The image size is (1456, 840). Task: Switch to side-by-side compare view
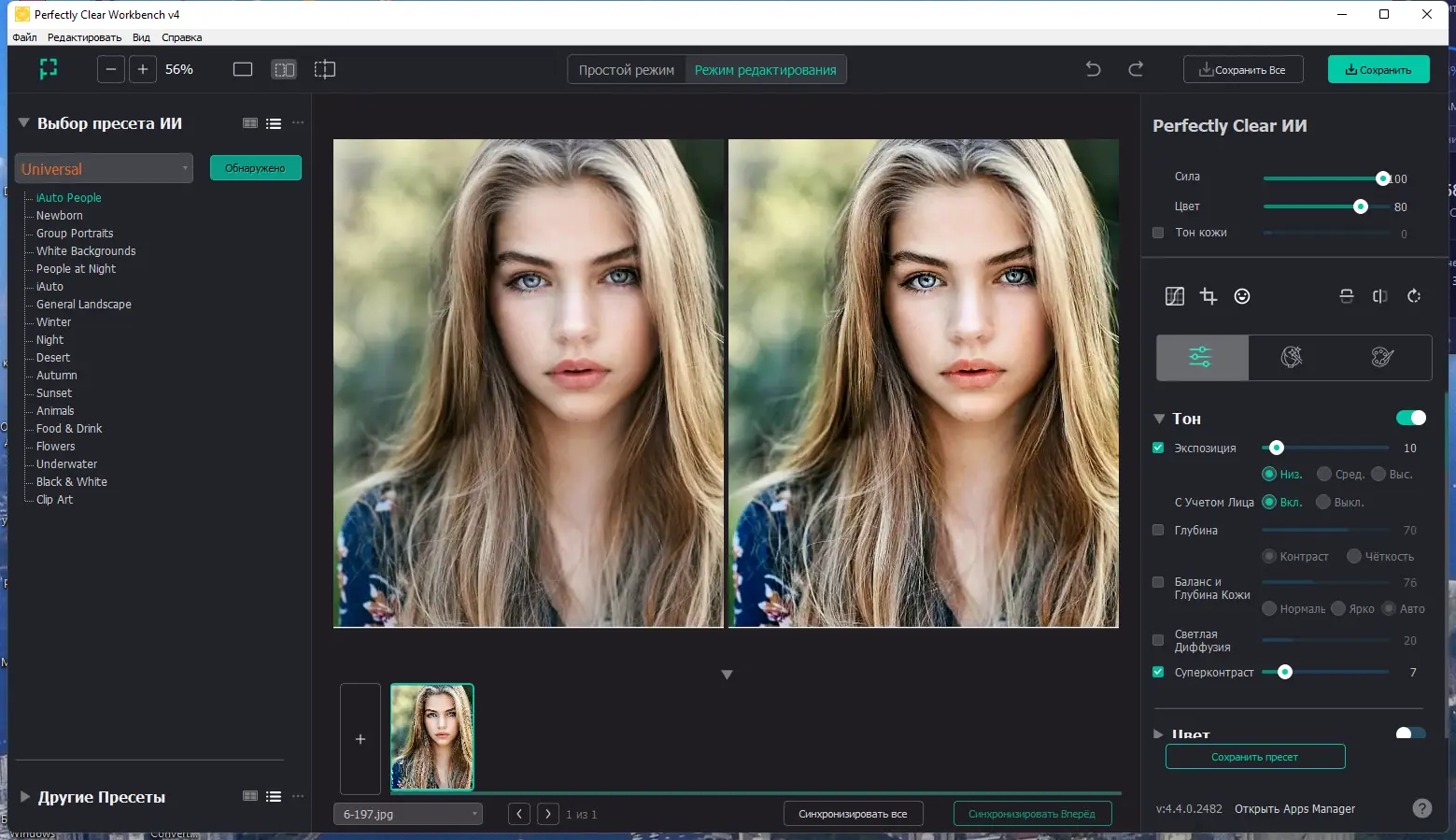[x=284, y=69]
